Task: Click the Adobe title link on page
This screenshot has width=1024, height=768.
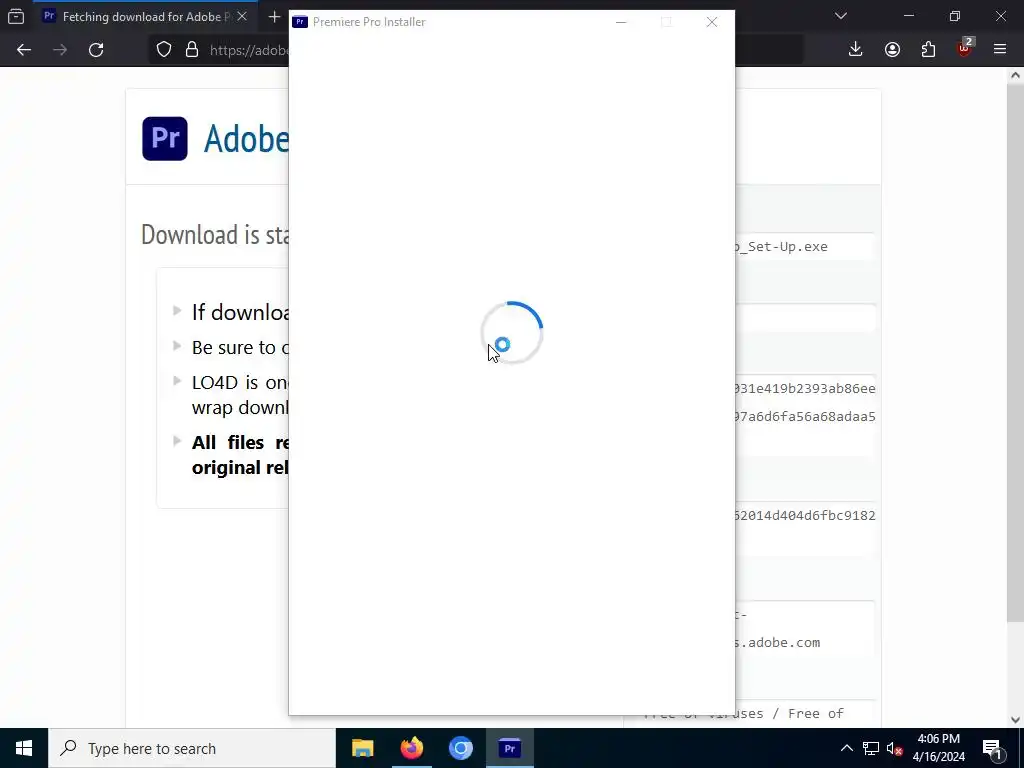Action: click(x=246, y=138)
